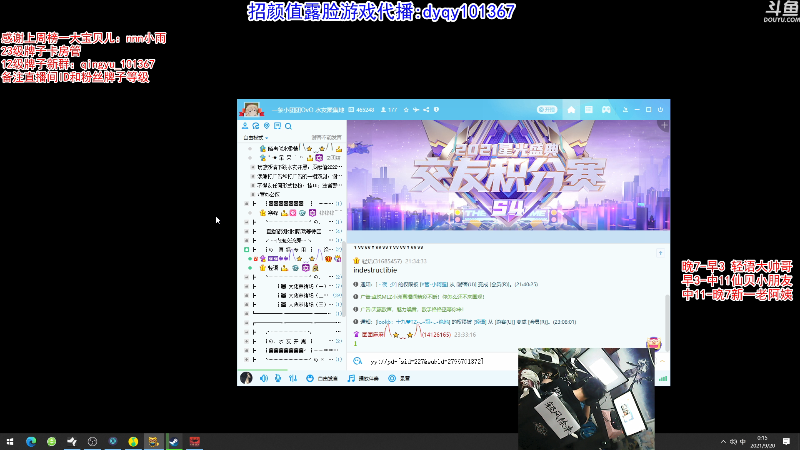
Task: Click the channel avatar in YY title bar
Action: coord(251,109)
